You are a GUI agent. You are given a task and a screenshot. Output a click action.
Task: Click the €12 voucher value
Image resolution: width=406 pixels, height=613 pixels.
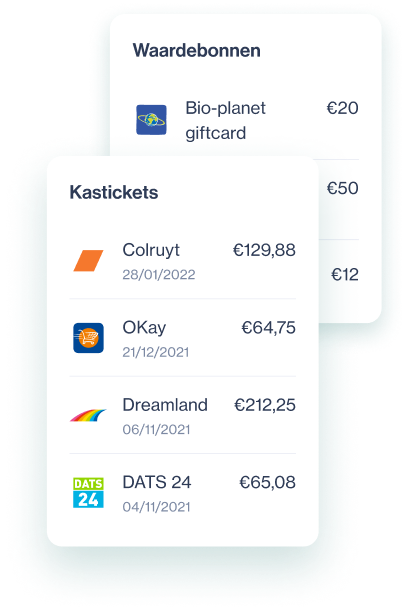[x=345, y=274]
